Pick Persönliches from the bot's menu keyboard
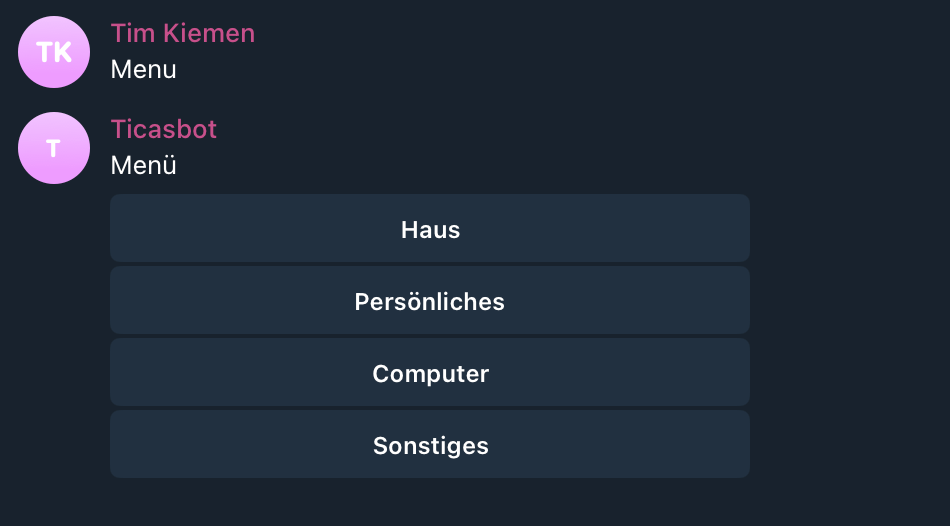The width and height of the screenshot is (950, 526). pos(430,300)
